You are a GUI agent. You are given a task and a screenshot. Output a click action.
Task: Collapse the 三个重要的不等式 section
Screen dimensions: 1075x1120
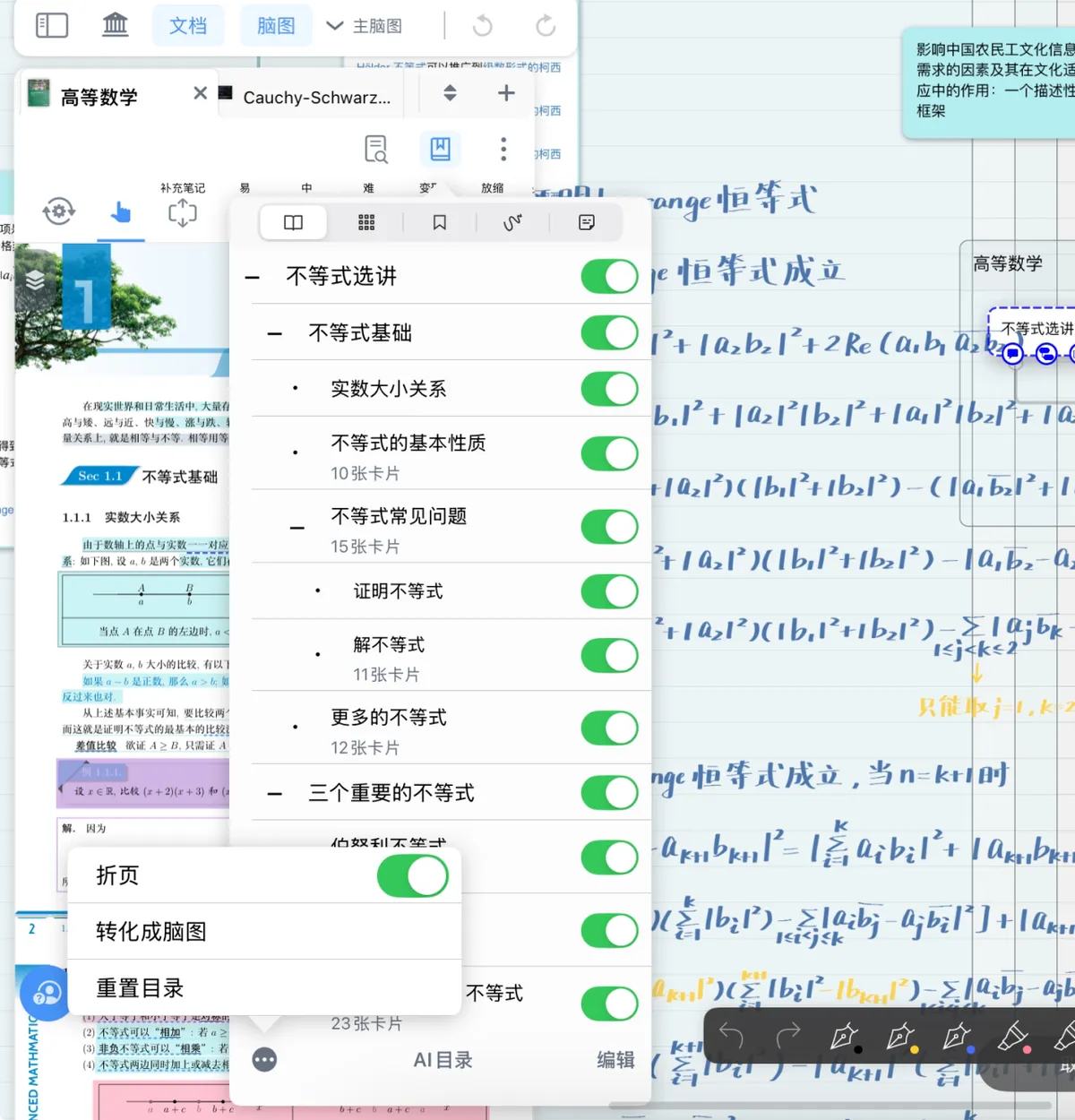click(x=275, y=794)
